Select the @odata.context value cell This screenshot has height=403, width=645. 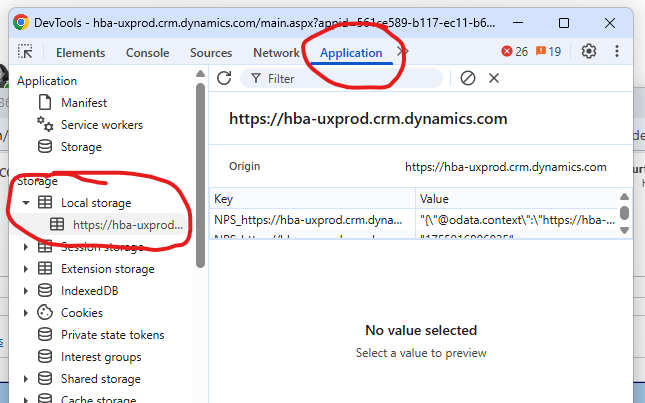click(517, 220)
